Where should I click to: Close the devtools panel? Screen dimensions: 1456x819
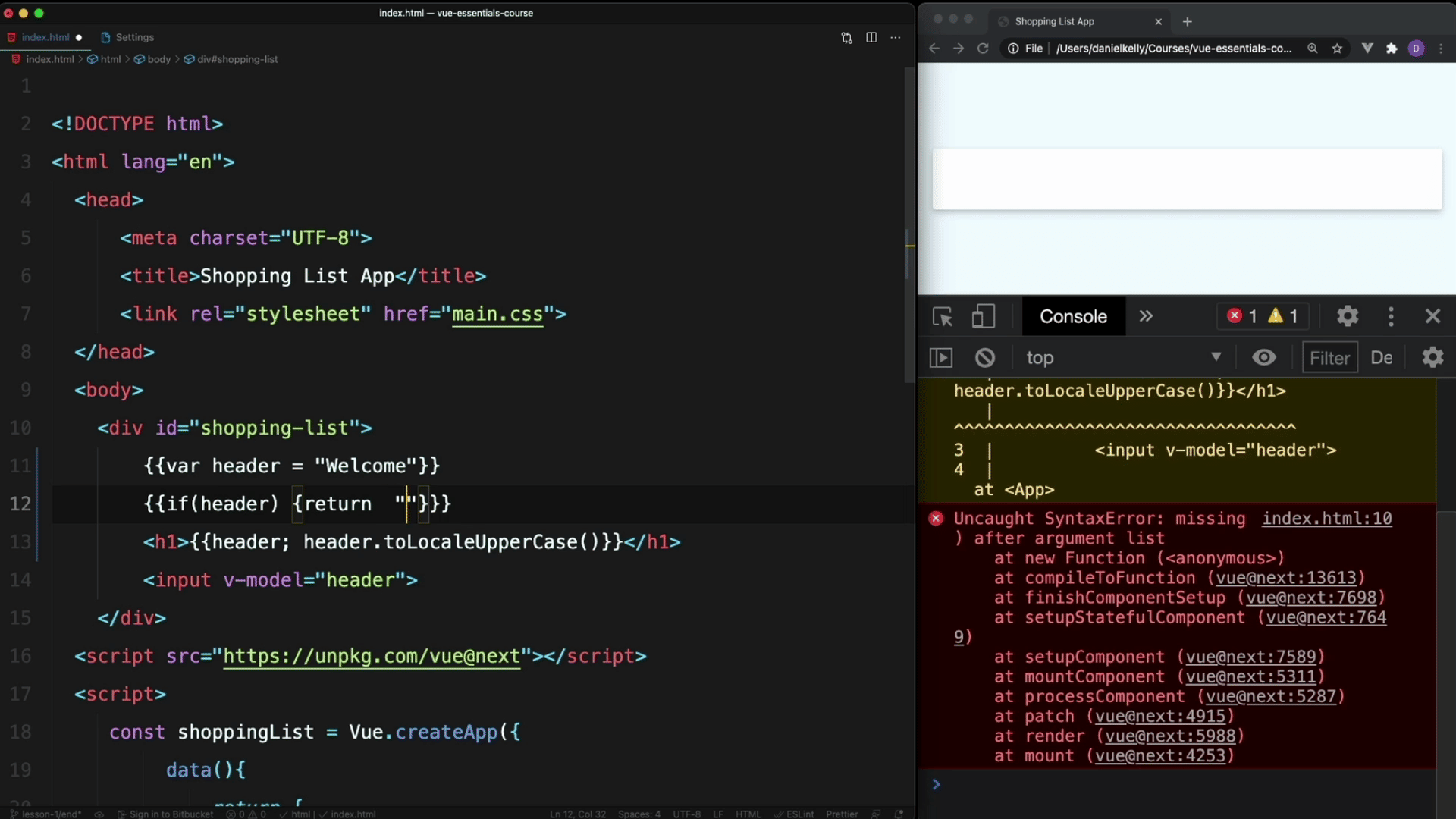1432,316
